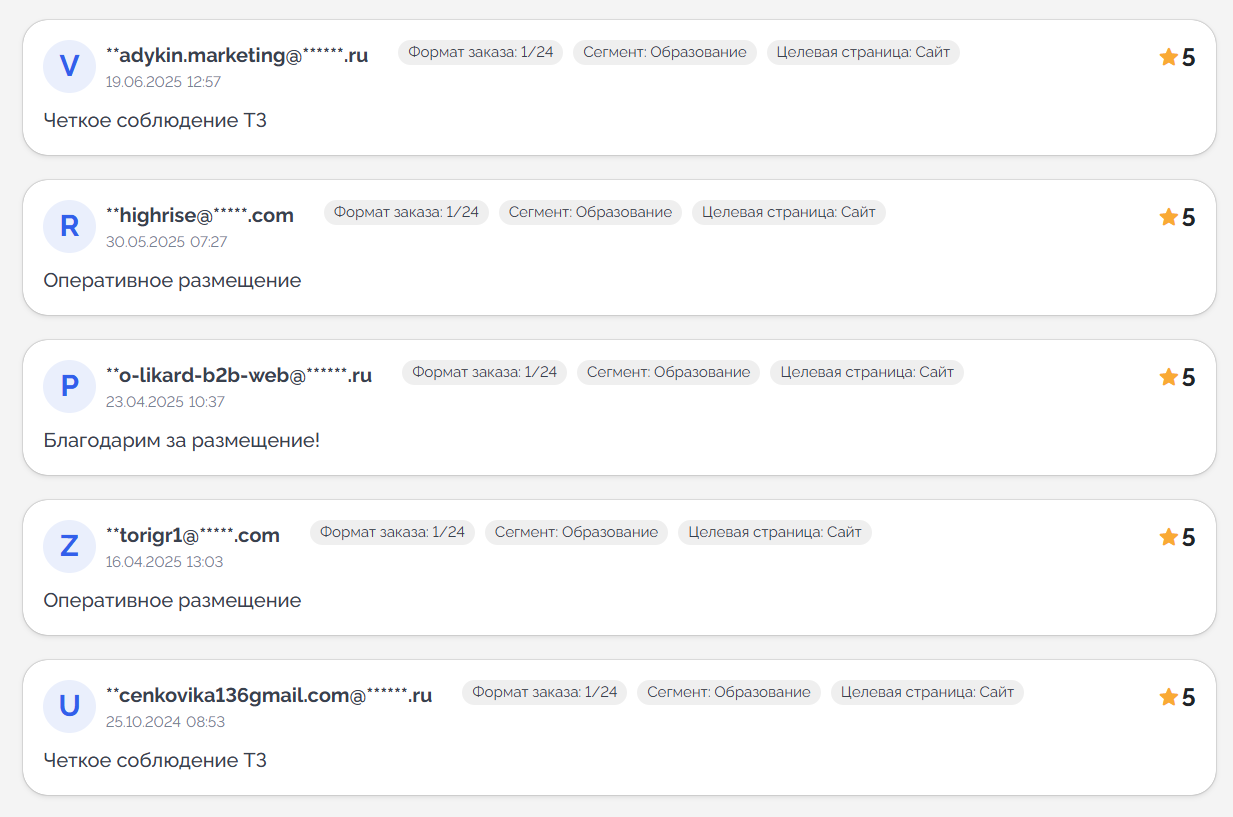Viewport: 1233px width, 817px height.
Task: Click the 30.05.2025 07:27 review date
Action: (166, 242)
